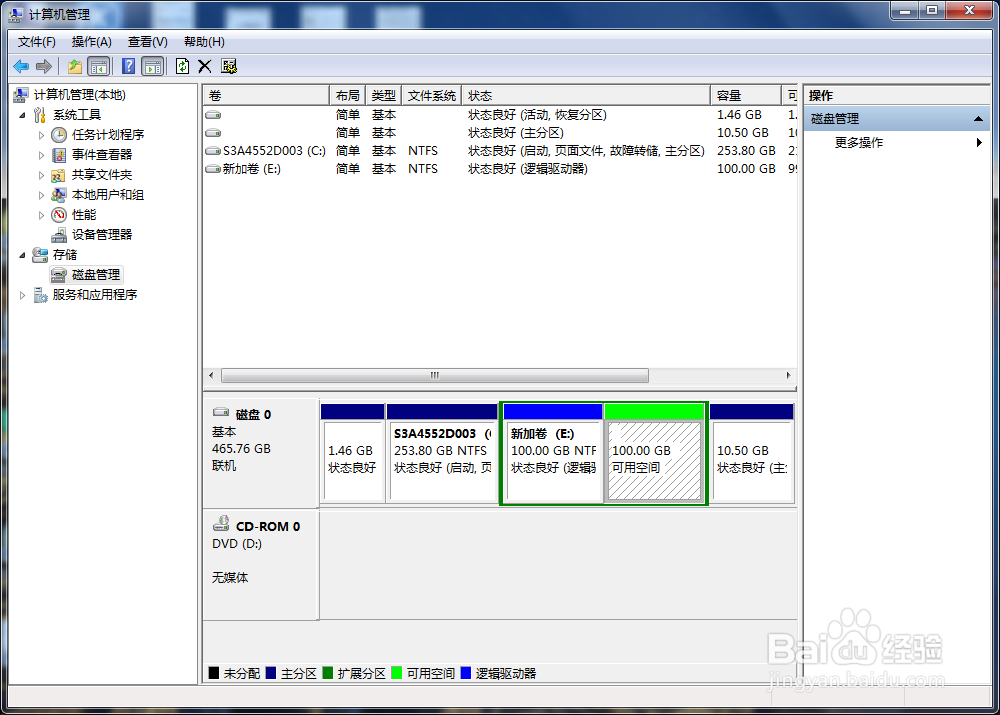Image resolution: width=1000 pixels, height=715 pixels.
Task: Click the Performance icon
Action: (59, 214)
